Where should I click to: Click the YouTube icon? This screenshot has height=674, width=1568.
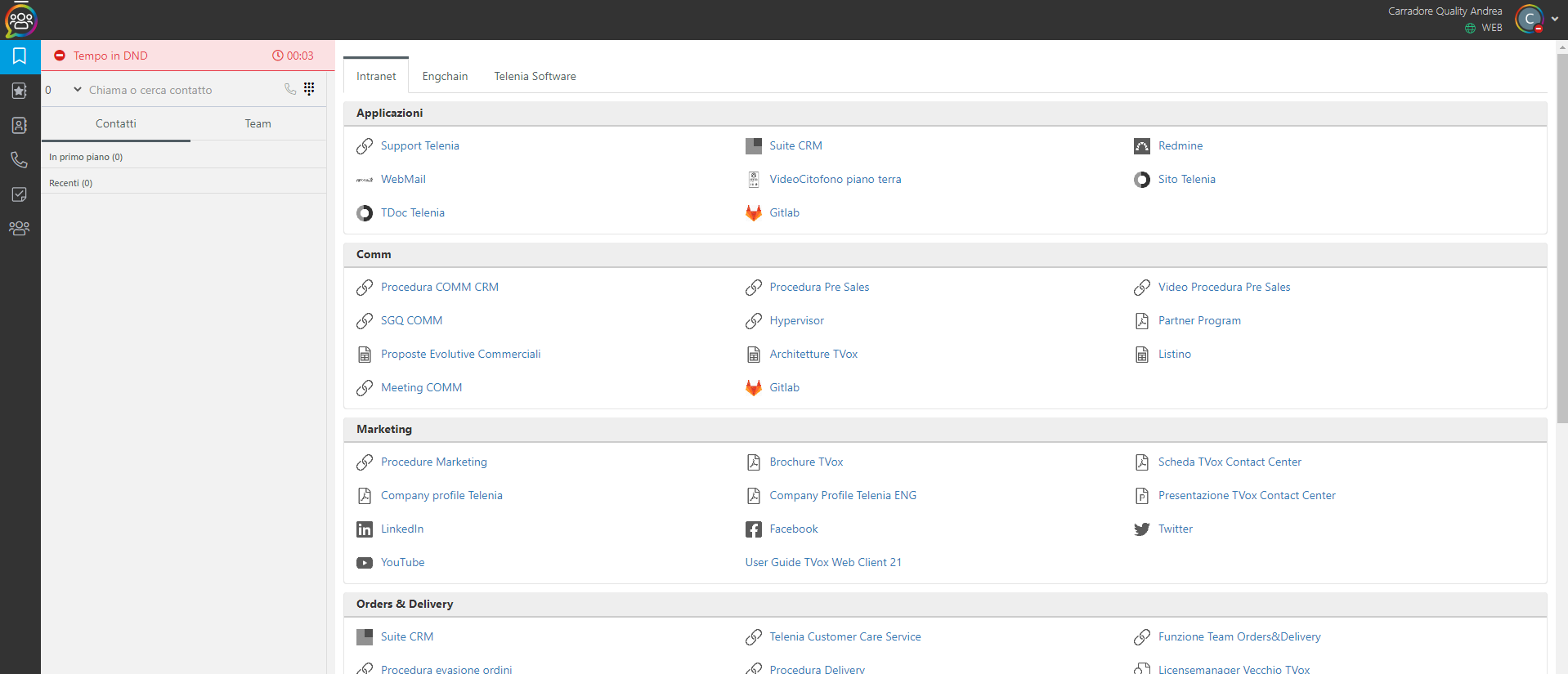365,563
